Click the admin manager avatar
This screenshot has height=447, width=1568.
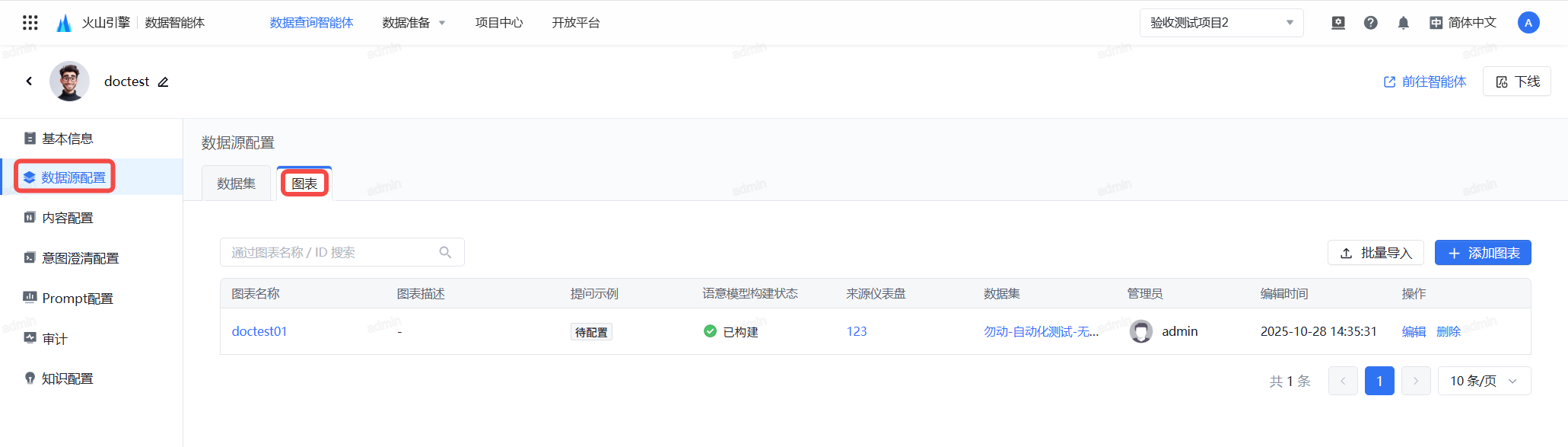(1141, 331)
